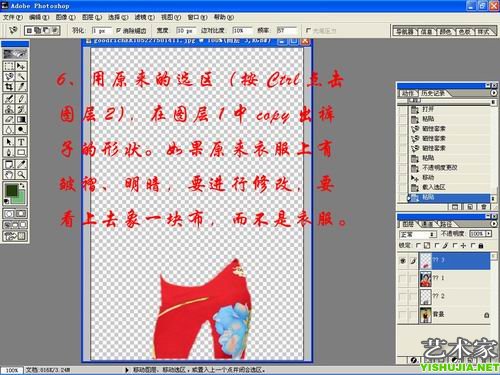The height and width of the screenshot is (375, 500).
Task: Select the Gradient tool
Action: pyautogui.click(x=21, y=119)
